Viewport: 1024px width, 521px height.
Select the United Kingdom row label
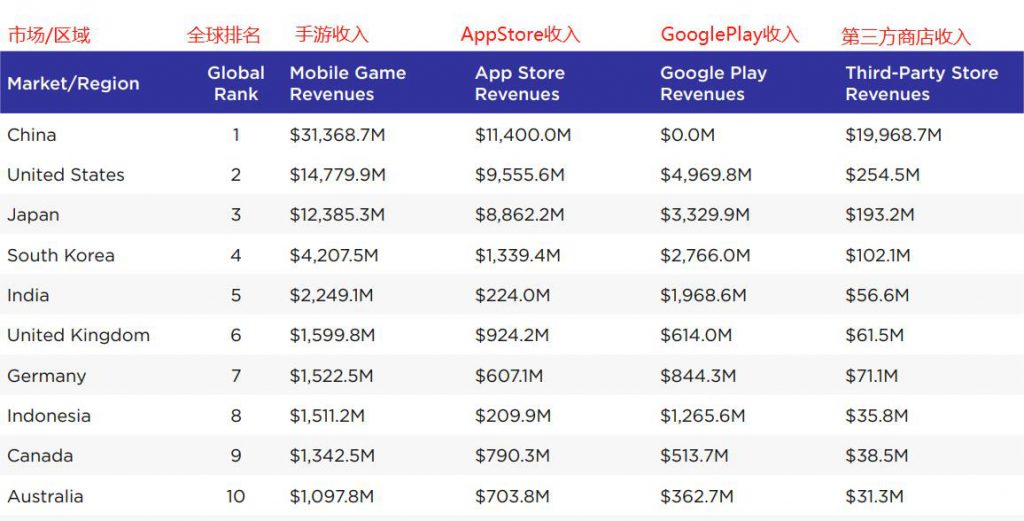point(78,336)
